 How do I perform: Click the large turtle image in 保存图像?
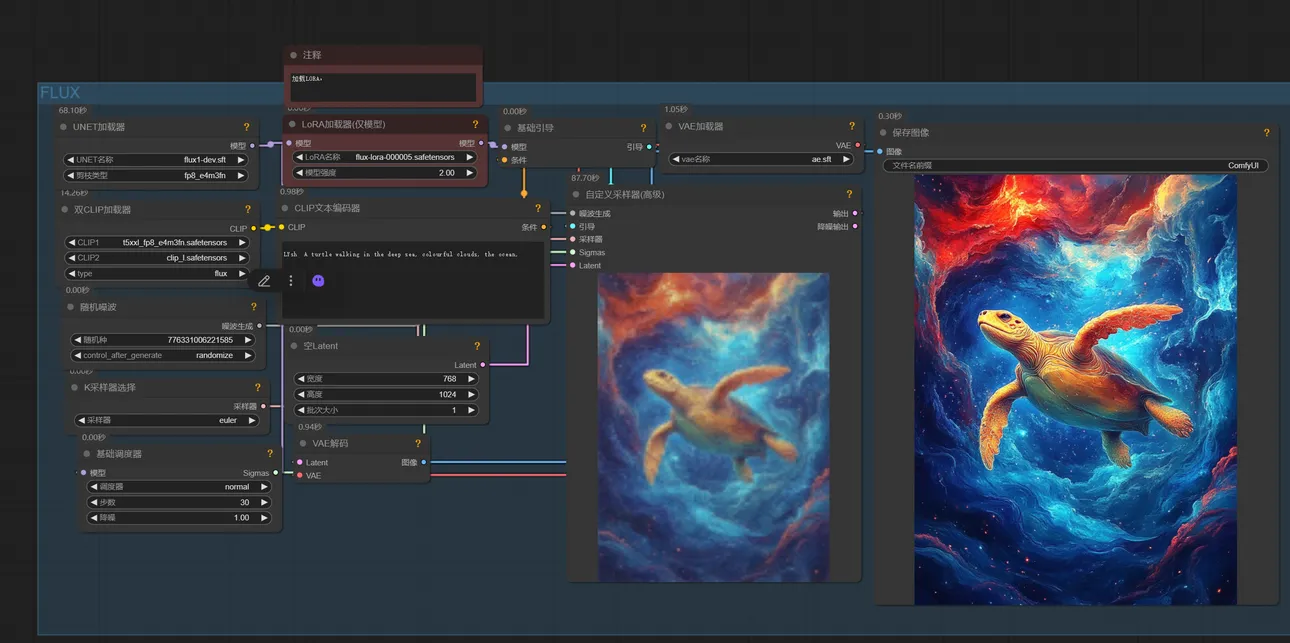[x=1075, y=390]
